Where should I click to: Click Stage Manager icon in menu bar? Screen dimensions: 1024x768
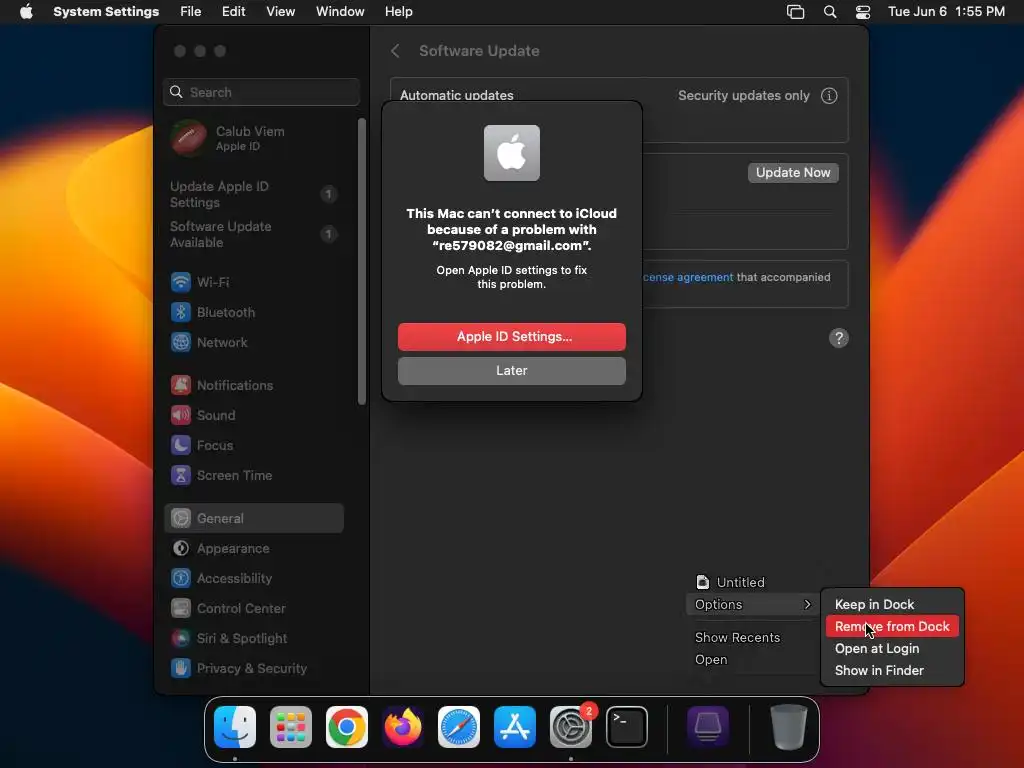795,12
